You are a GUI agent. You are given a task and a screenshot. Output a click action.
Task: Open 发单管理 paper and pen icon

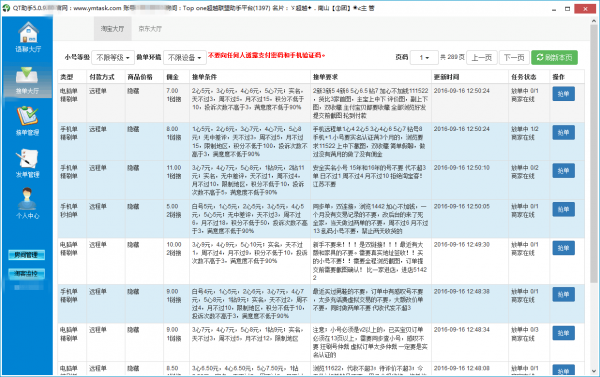point(27,158)
